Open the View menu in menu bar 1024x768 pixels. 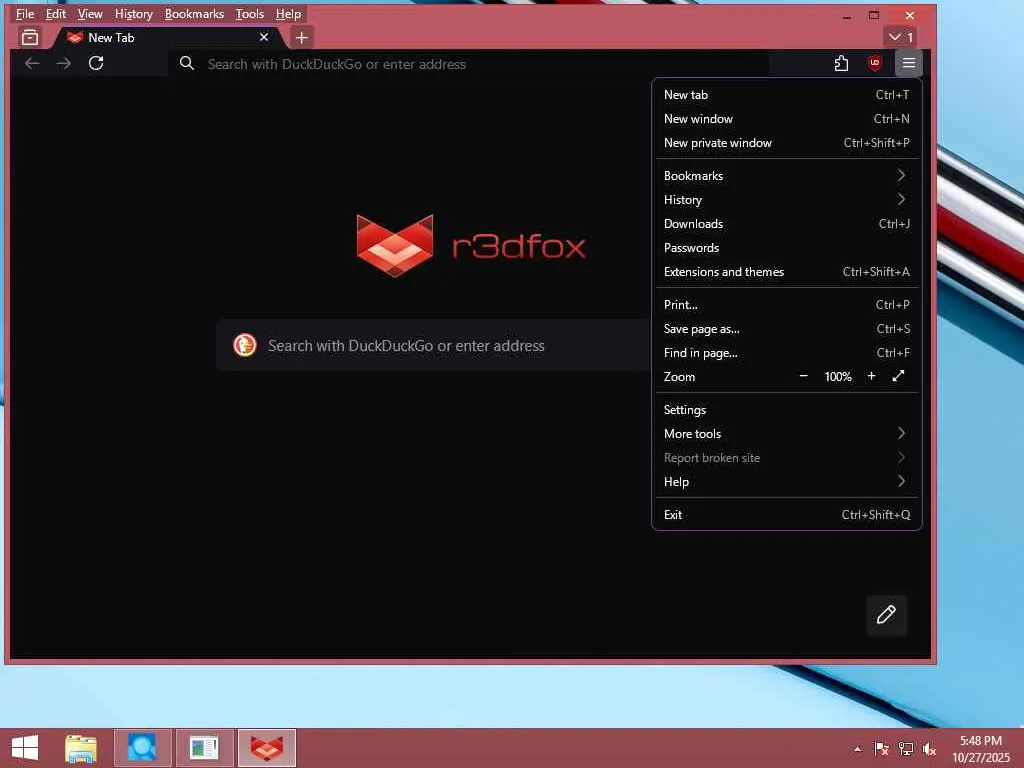pyautogui.click(x=90, y=14)
